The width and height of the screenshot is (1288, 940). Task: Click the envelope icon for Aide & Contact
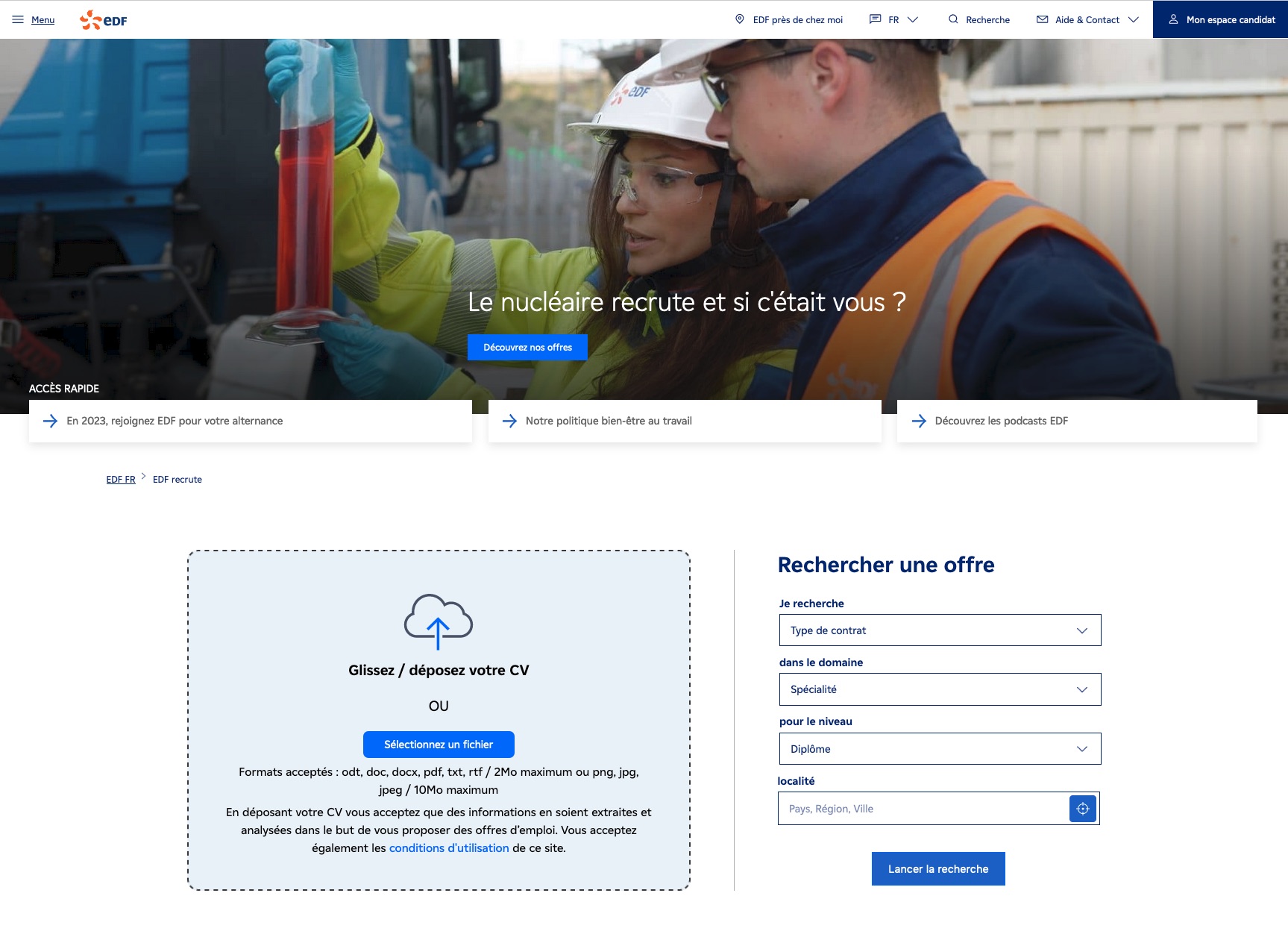(1042, 19)
